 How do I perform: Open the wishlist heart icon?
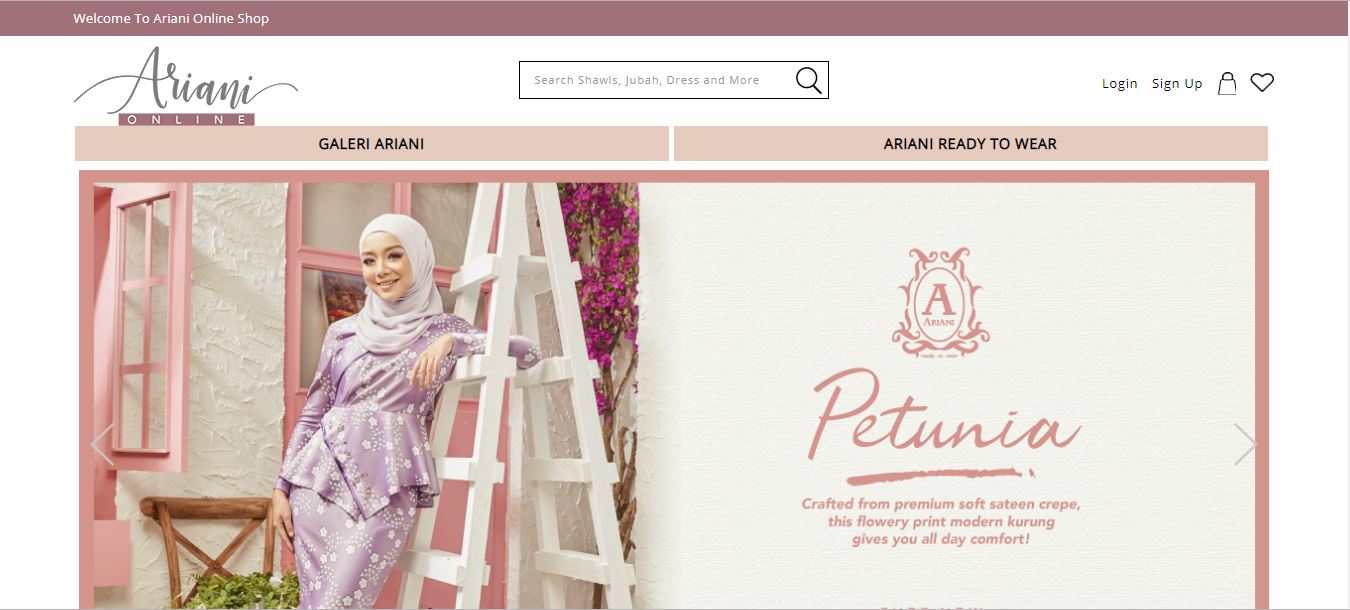pyautogui.click(x=1262, y=83)
